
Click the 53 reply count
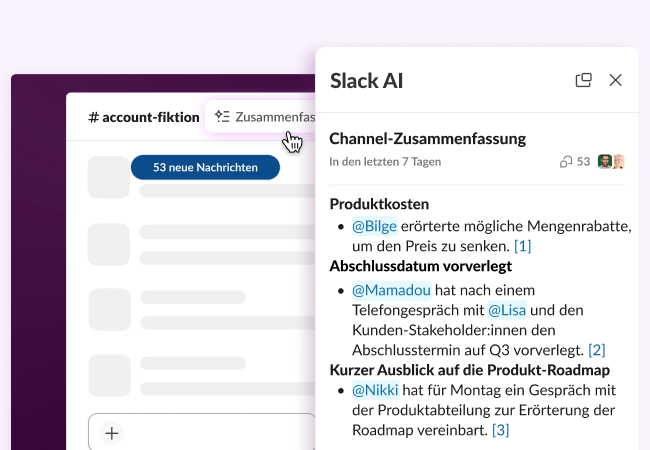point(584,162)
